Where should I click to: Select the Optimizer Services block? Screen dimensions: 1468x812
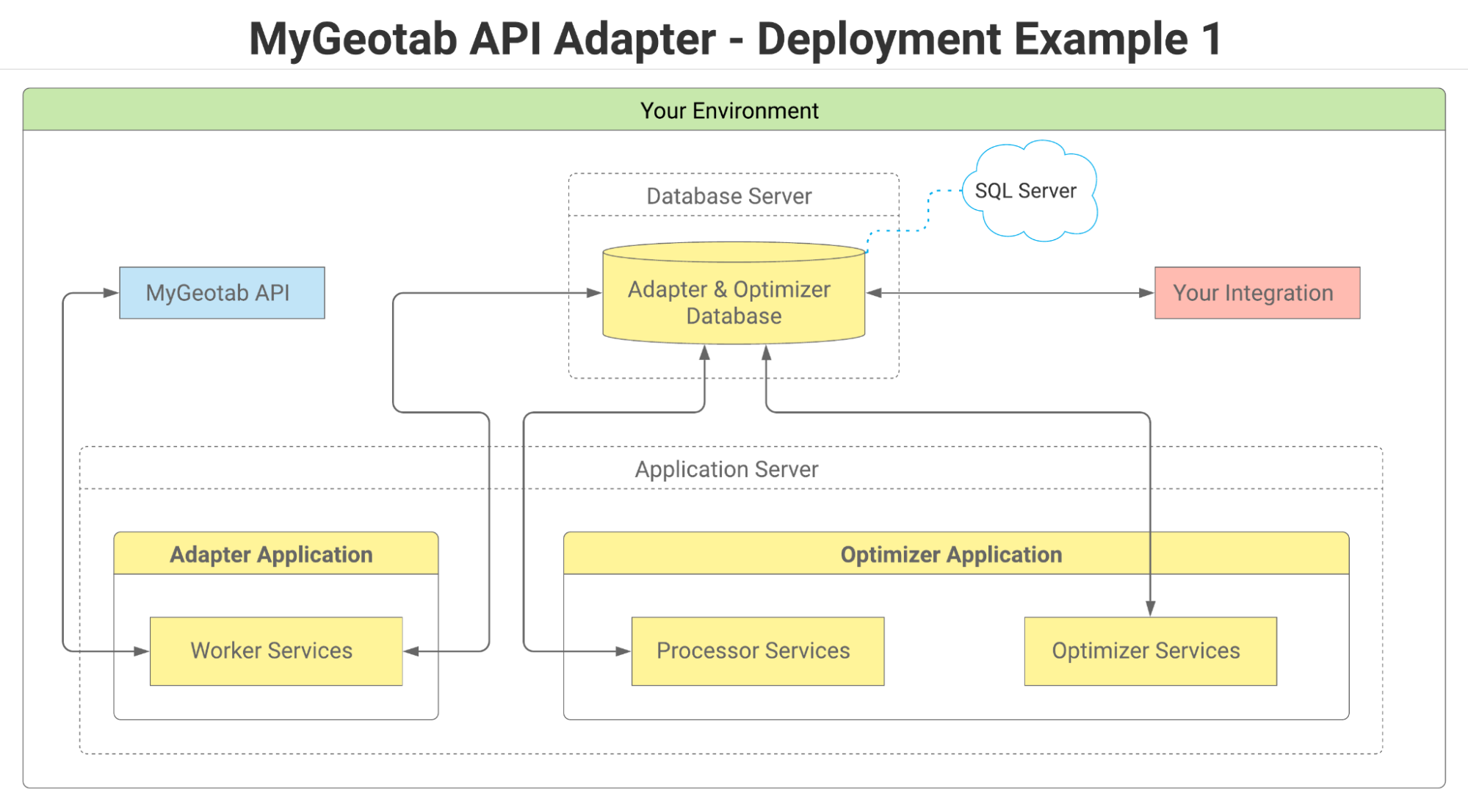(1149, 650)
